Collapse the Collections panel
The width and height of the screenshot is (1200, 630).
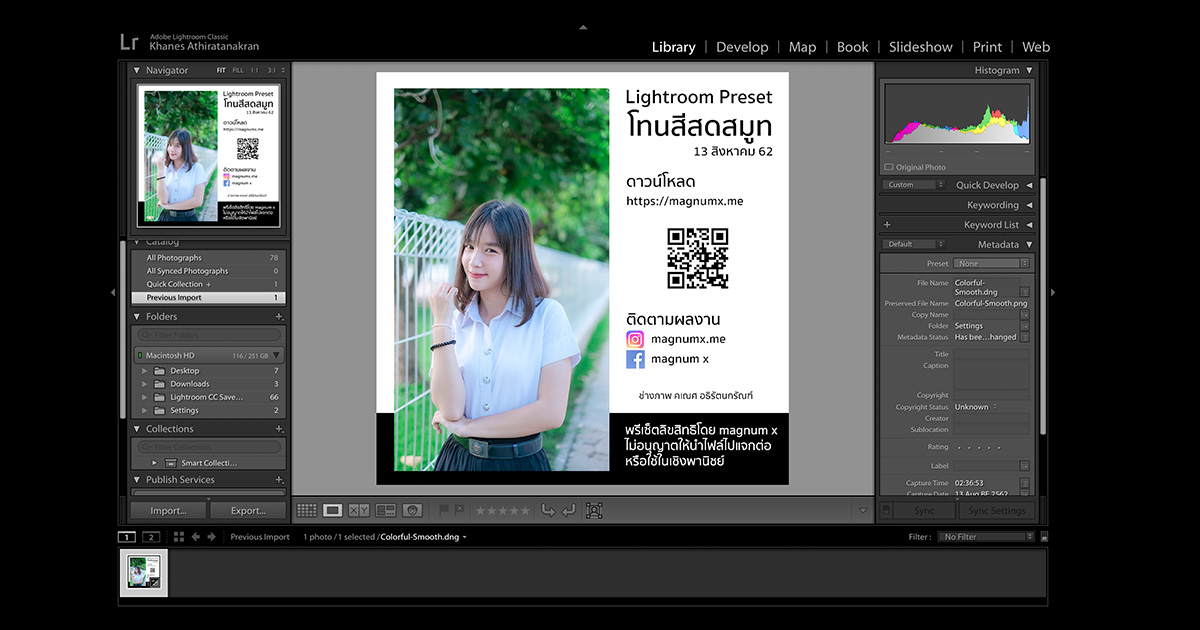(x=137, y=428)
